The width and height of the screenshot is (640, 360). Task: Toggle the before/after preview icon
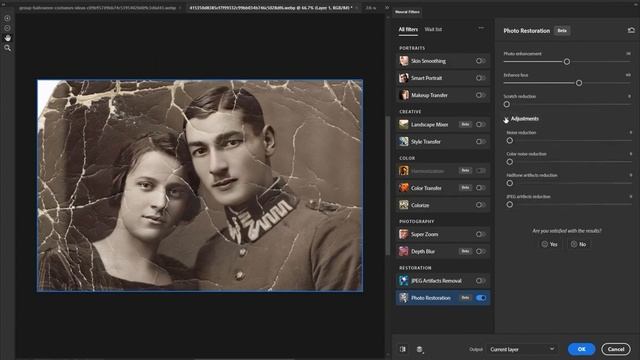click(403, 349)
